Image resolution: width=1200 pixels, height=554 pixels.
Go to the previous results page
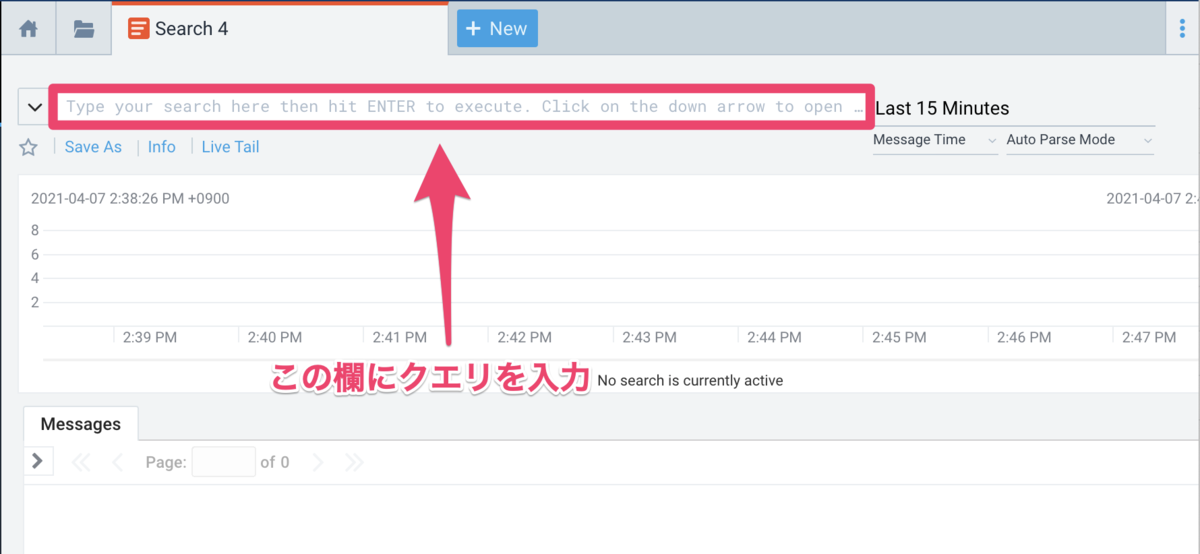click(x=118, y=462)
